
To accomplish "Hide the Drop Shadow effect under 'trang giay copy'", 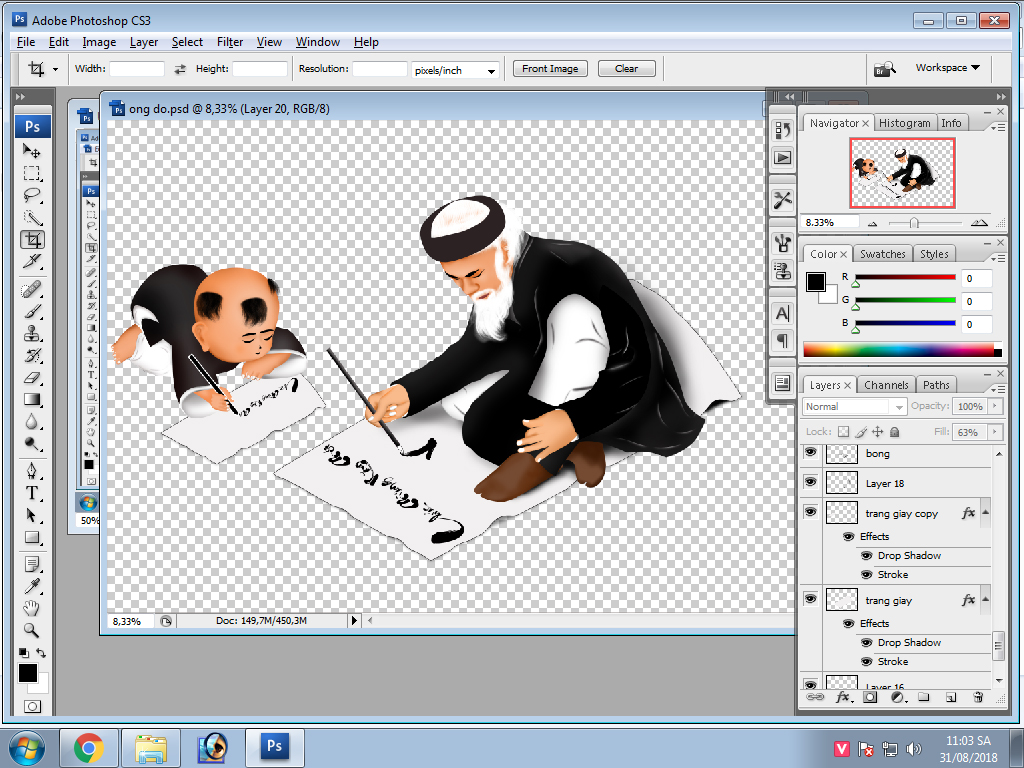I will point(867,556).
